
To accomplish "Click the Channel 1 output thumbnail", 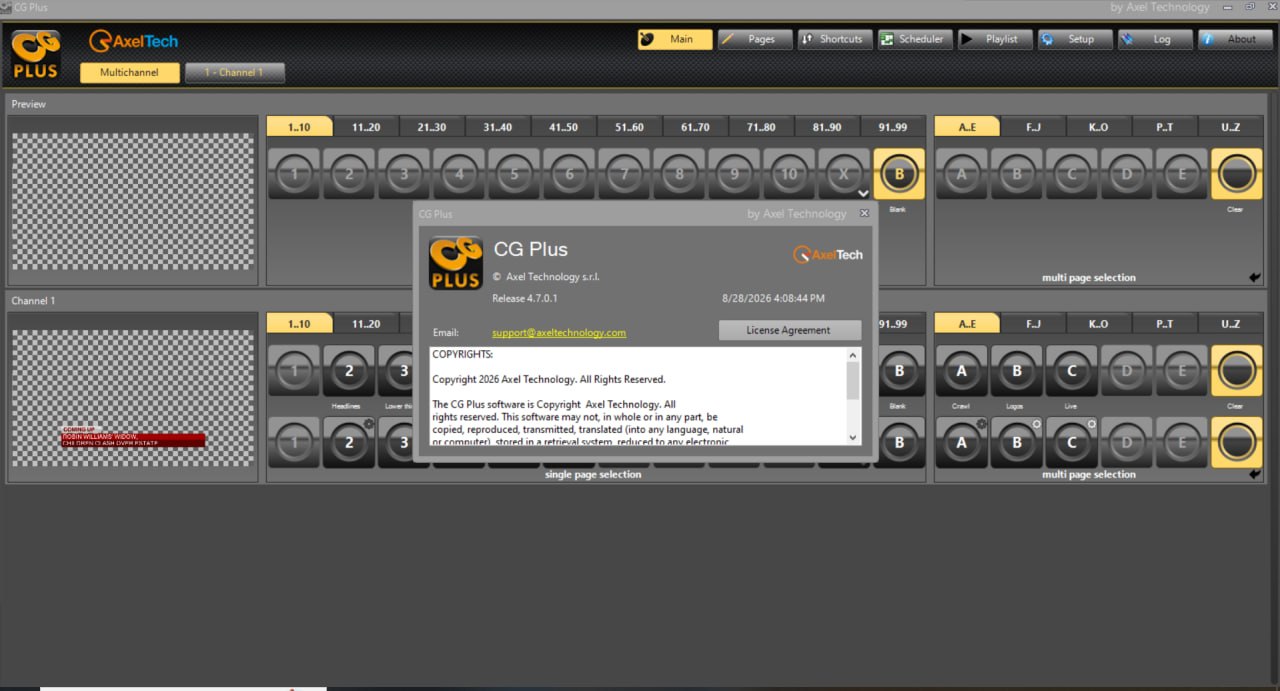I will point(133,398).
